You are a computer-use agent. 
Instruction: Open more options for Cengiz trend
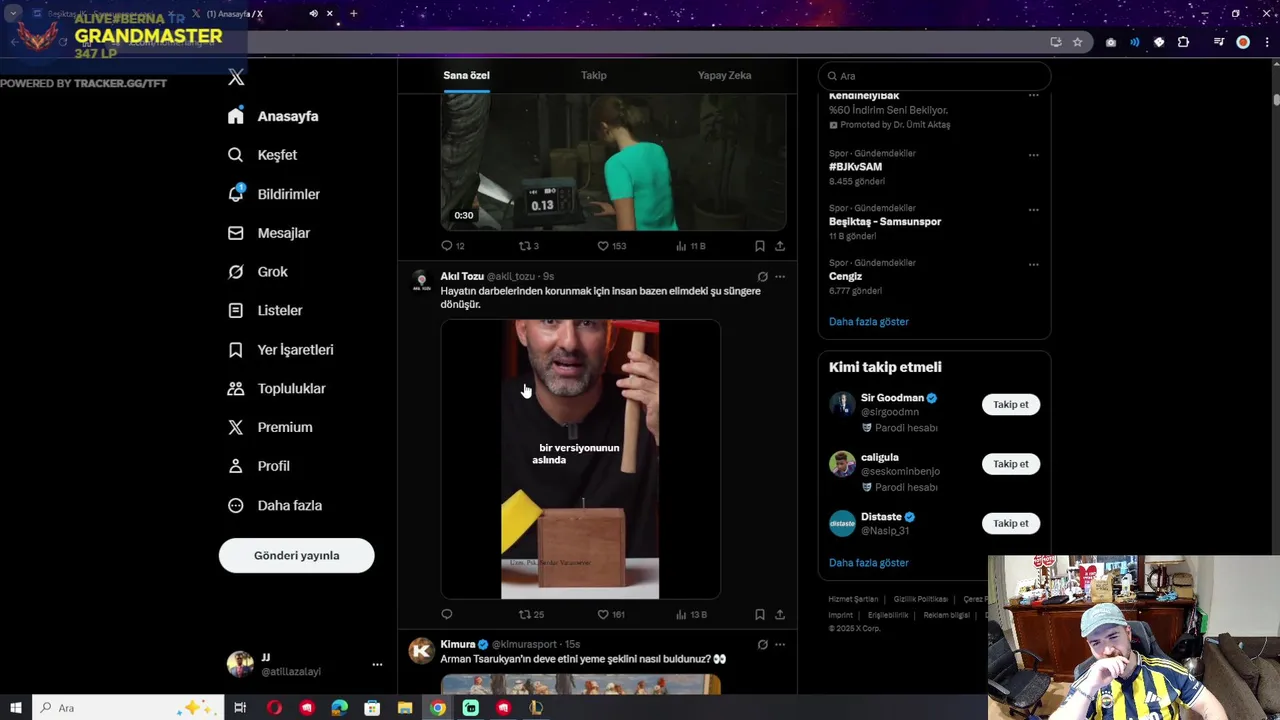tap(1033, 265)
